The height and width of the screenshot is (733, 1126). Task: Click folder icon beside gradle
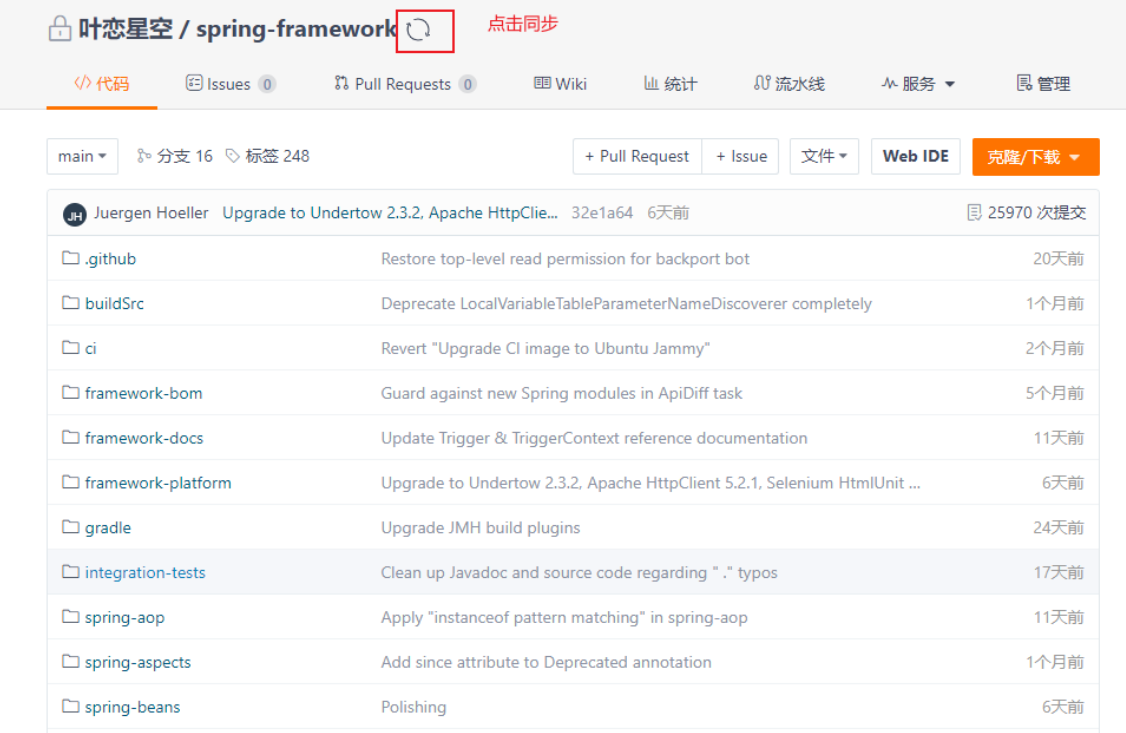click(x=70, y=526)
